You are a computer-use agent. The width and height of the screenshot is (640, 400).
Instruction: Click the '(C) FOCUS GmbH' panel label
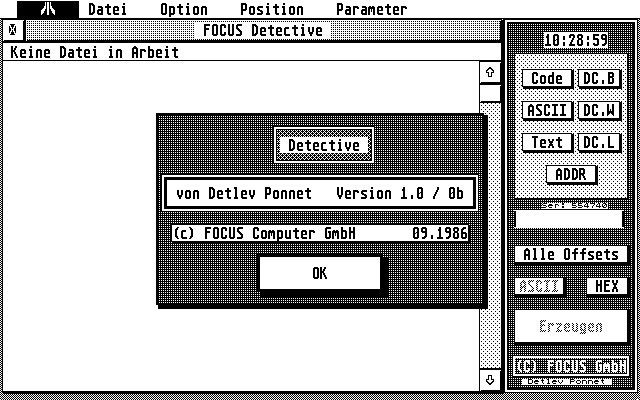coord(571,366)
